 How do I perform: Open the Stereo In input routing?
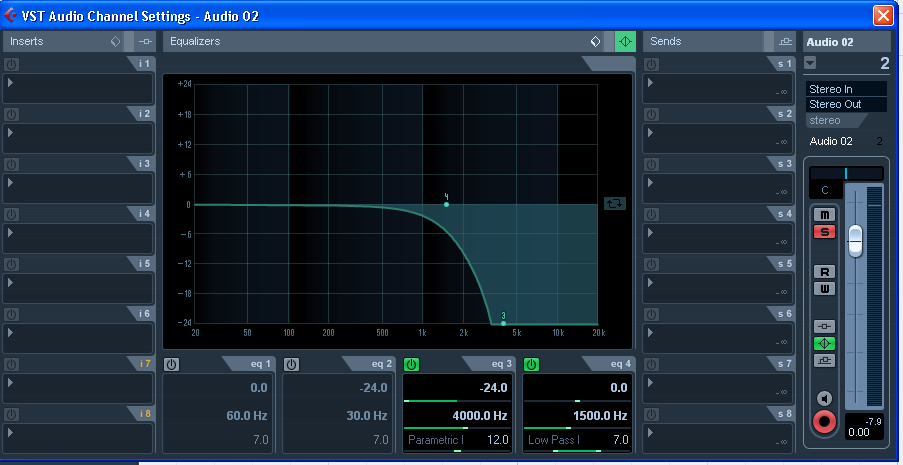[847, 89]
